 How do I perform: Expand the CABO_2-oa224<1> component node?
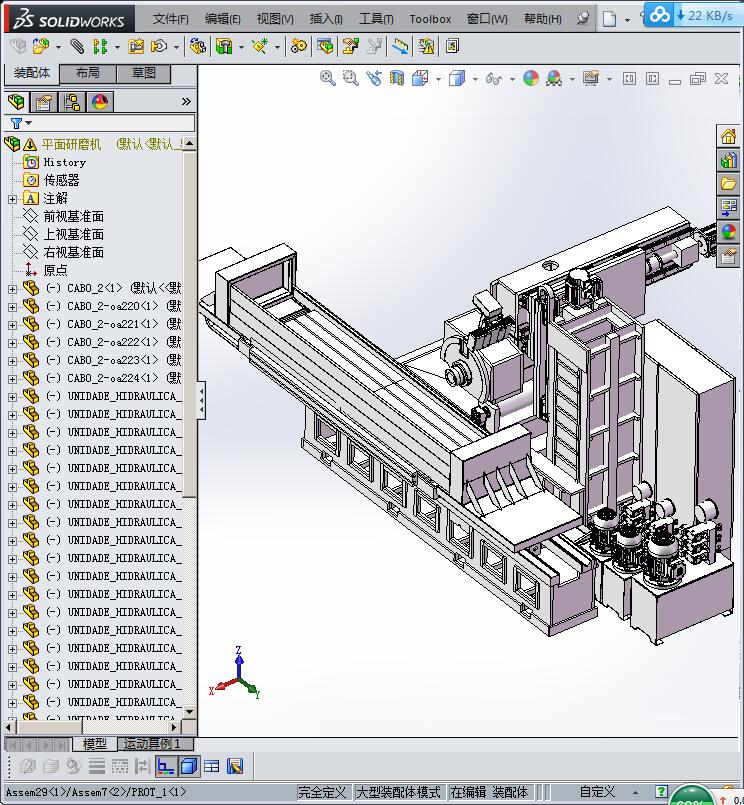coord(12,379)
